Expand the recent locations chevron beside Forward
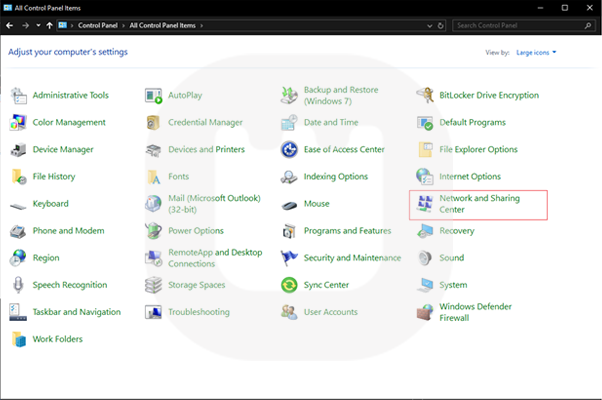 tap(38, 25)
